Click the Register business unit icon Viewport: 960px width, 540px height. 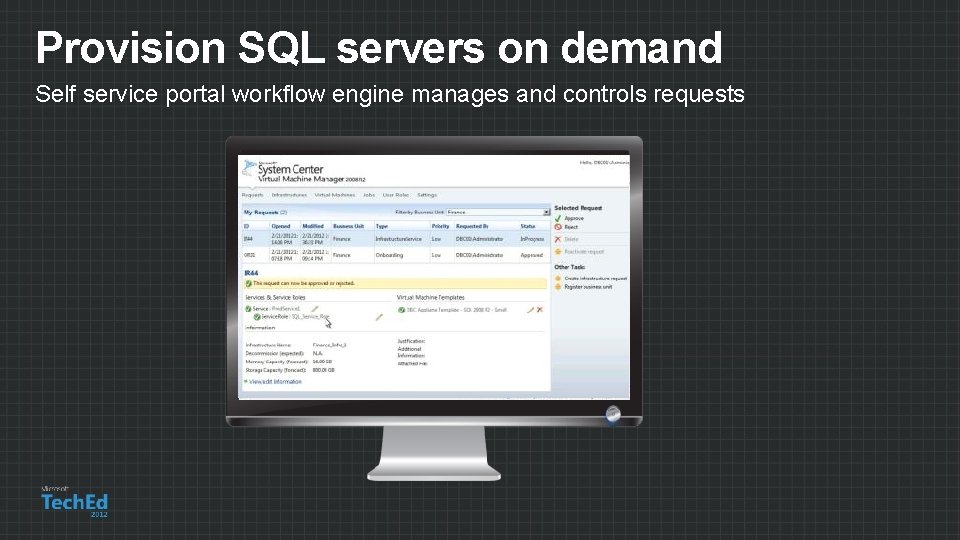click(558, 287)
